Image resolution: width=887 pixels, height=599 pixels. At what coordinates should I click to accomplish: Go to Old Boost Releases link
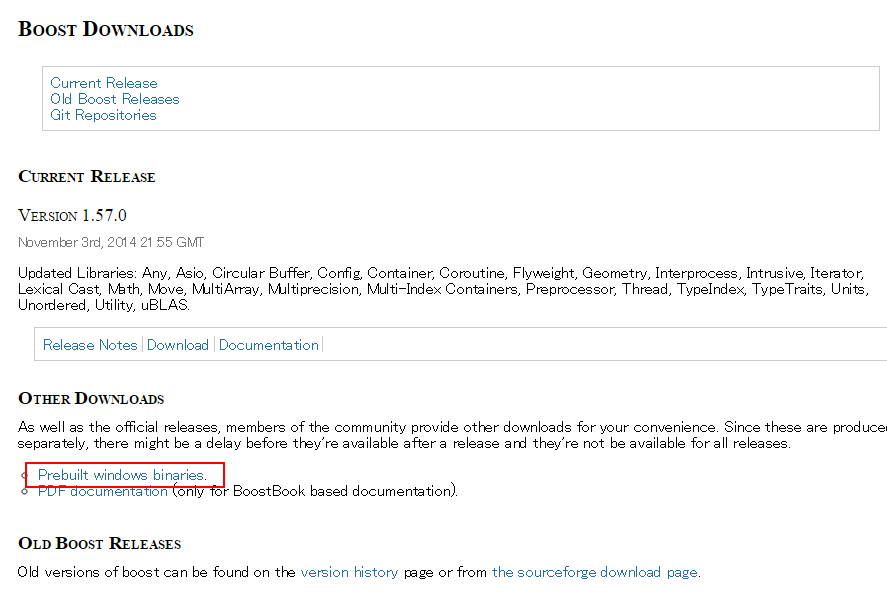115,99
